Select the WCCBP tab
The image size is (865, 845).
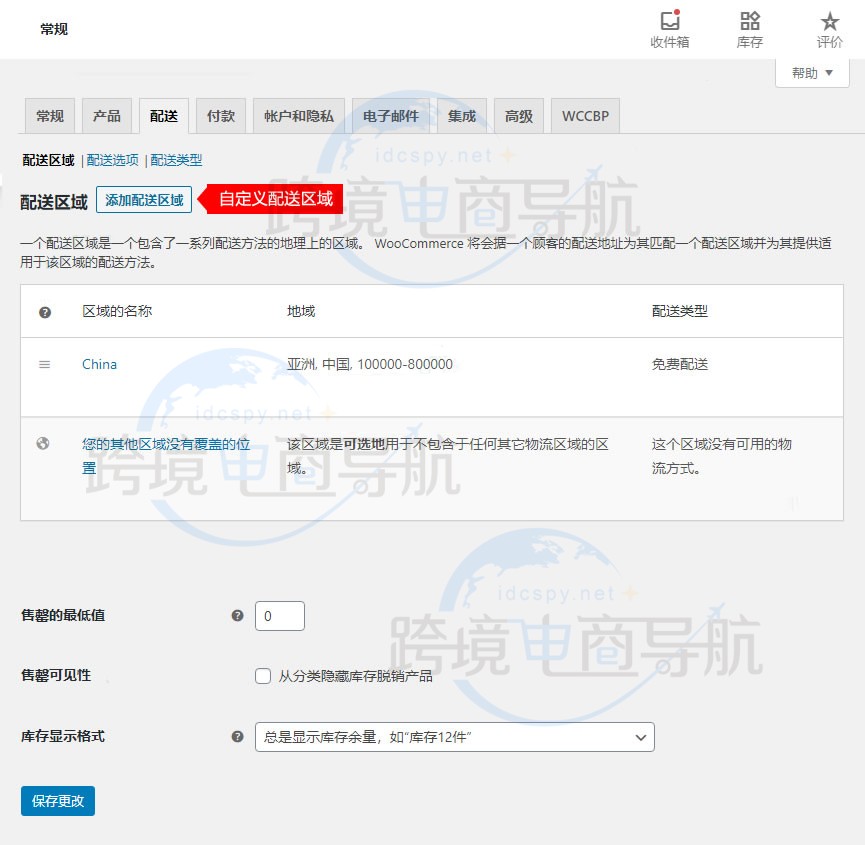(585, 116)
